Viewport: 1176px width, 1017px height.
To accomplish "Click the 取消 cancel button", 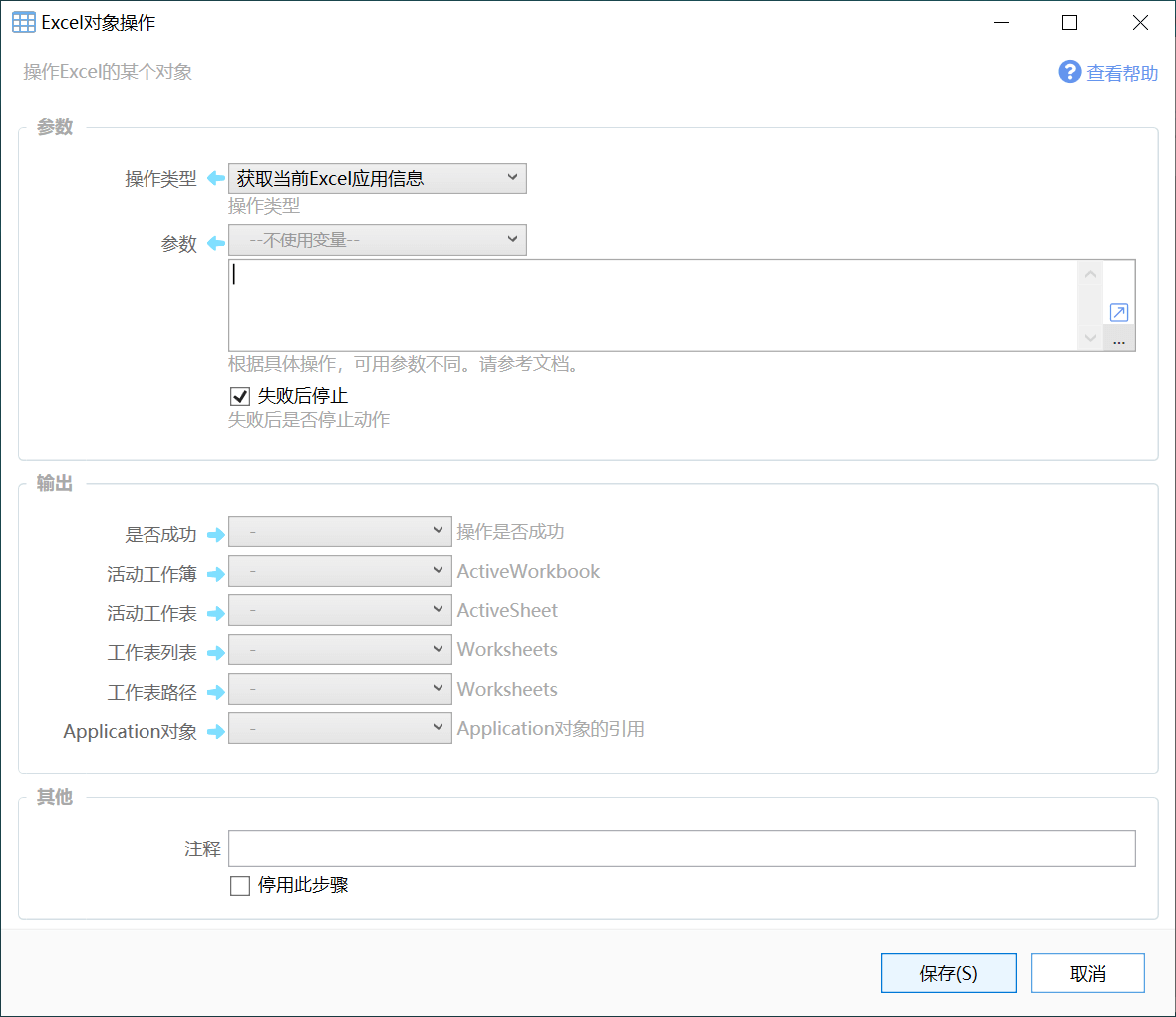I will [x=1087, y=973].
